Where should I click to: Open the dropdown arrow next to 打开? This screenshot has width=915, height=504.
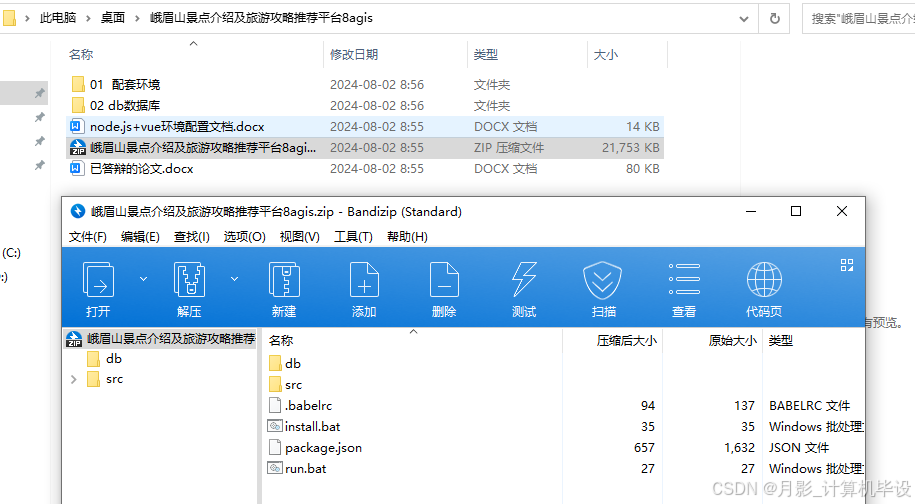click(x=144, y=279)
